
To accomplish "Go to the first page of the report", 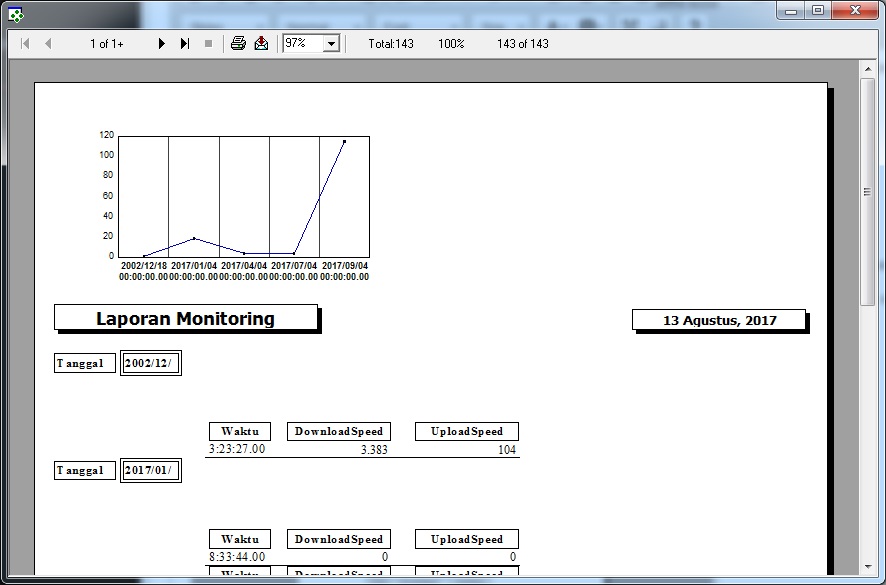I will click(25, 44).
